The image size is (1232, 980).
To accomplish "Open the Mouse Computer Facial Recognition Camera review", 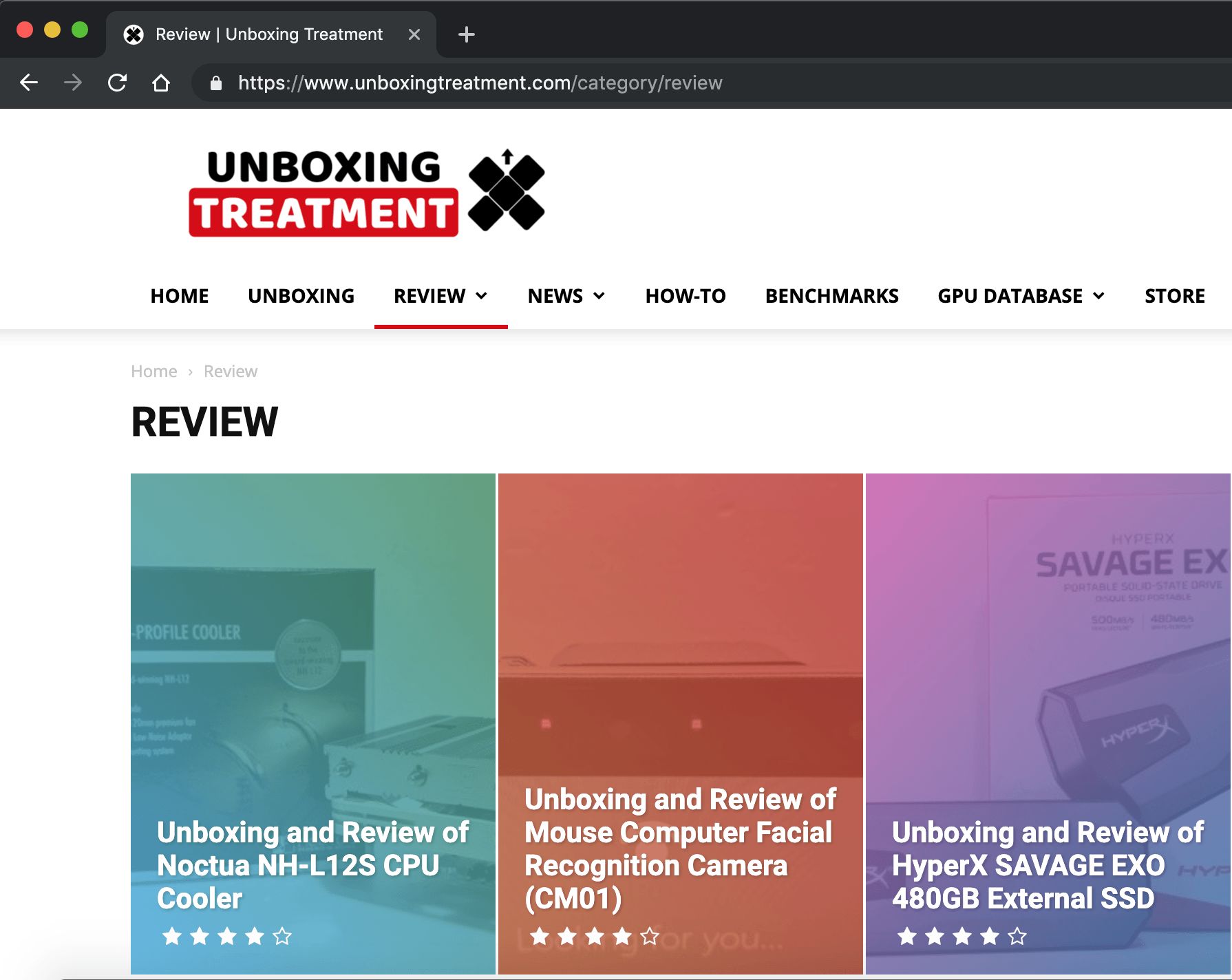I will [680, 849].
